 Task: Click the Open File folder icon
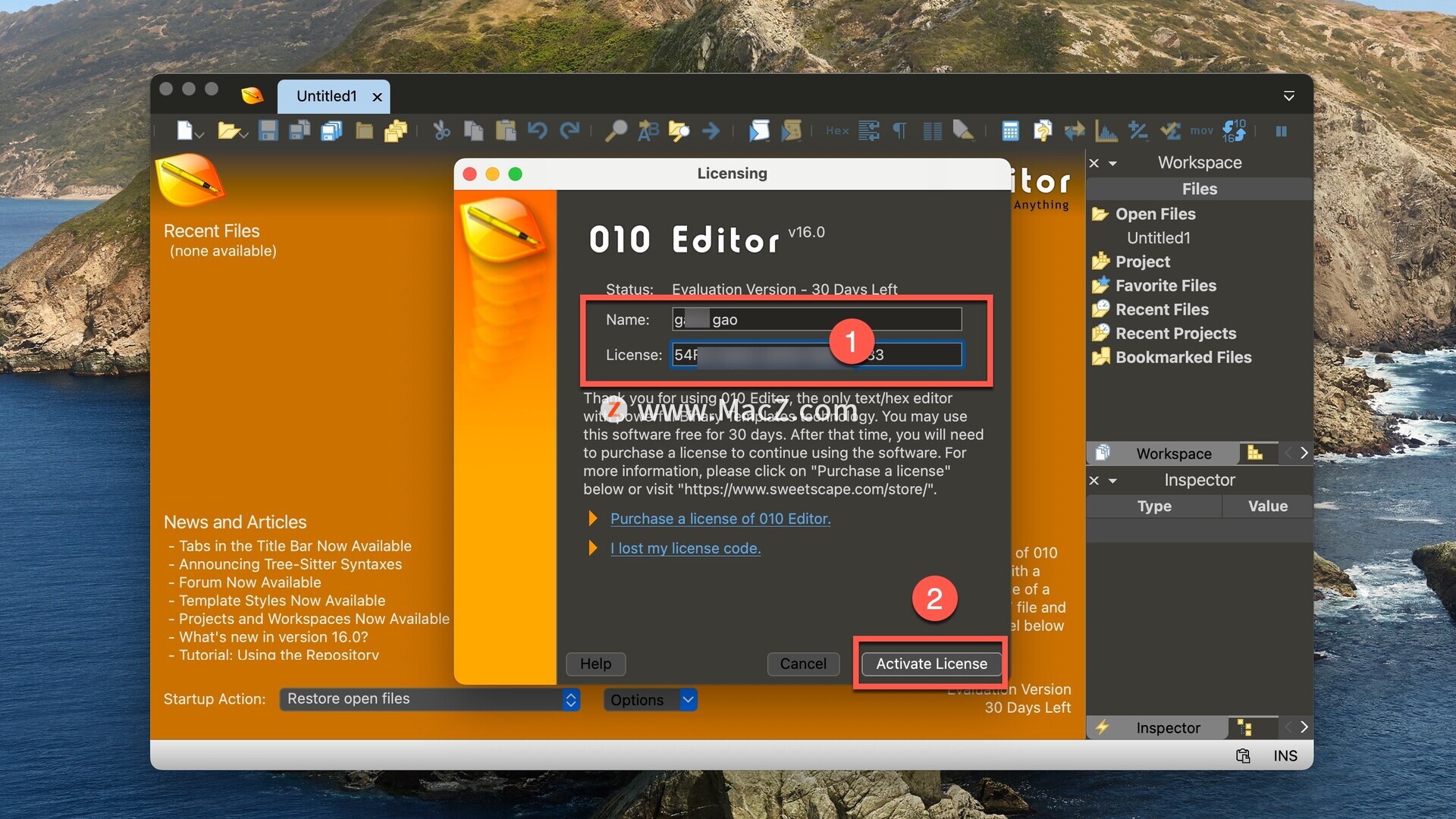click(228, 130)
